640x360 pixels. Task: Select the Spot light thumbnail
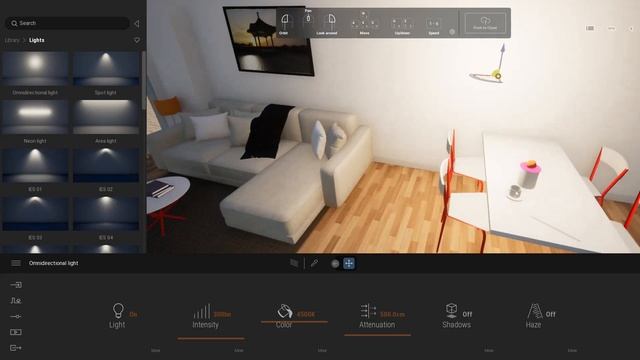tap(106, 69)
